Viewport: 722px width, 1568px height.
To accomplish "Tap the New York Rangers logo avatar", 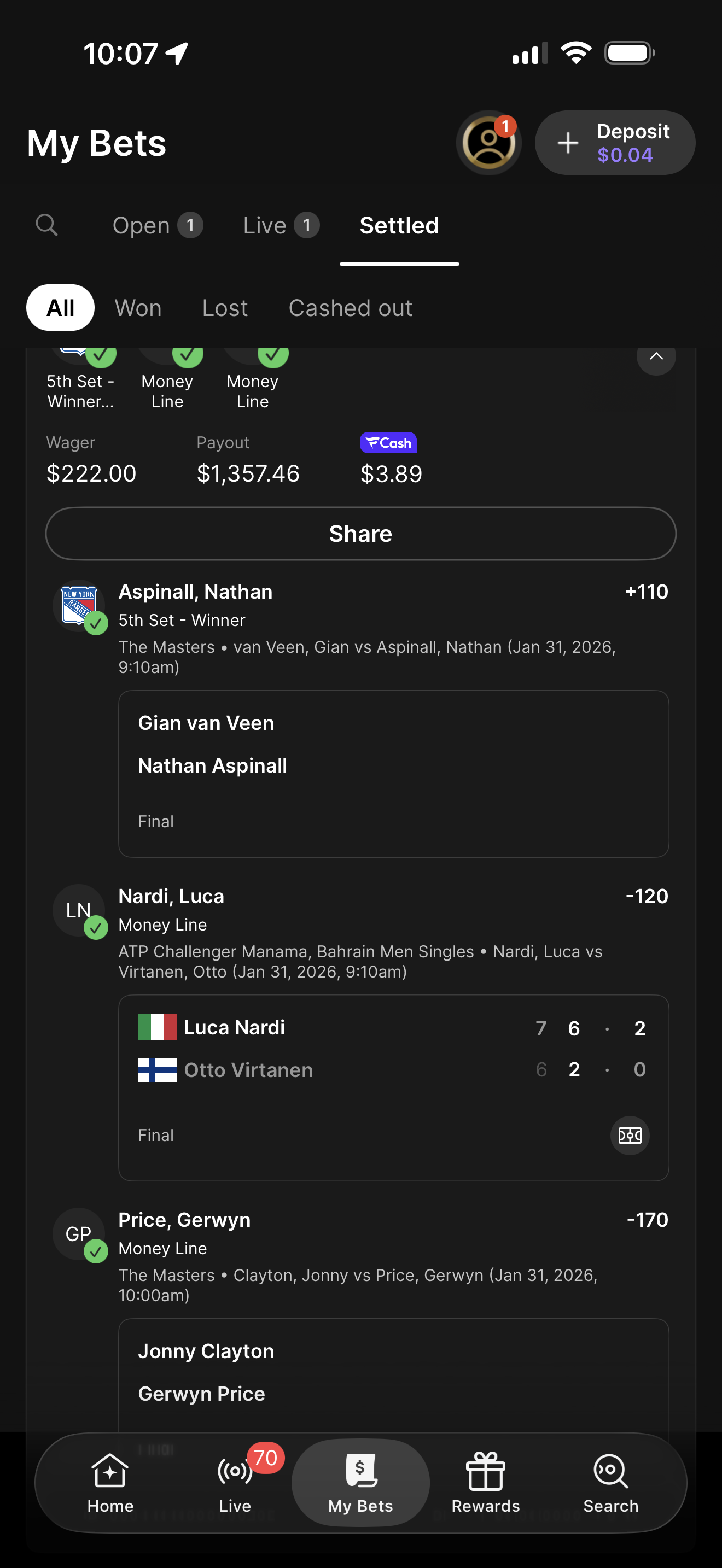I will pyautogui.click(x=79, y=606).
